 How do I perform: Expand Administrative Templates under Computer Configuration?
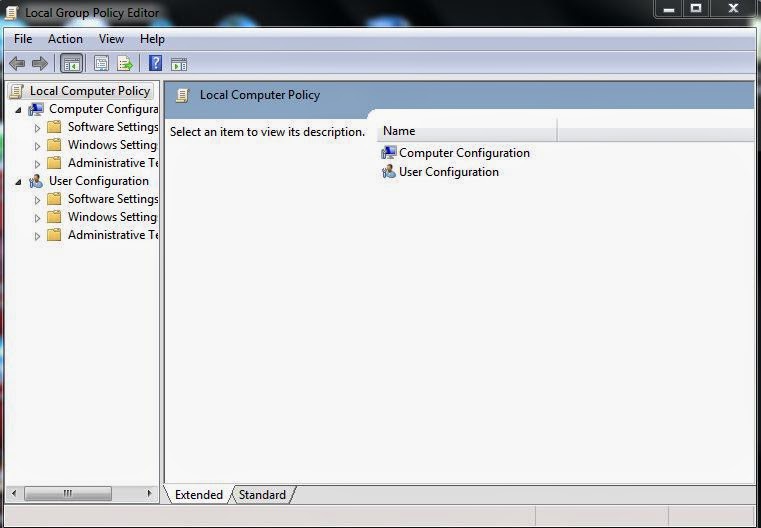point(37,164)
